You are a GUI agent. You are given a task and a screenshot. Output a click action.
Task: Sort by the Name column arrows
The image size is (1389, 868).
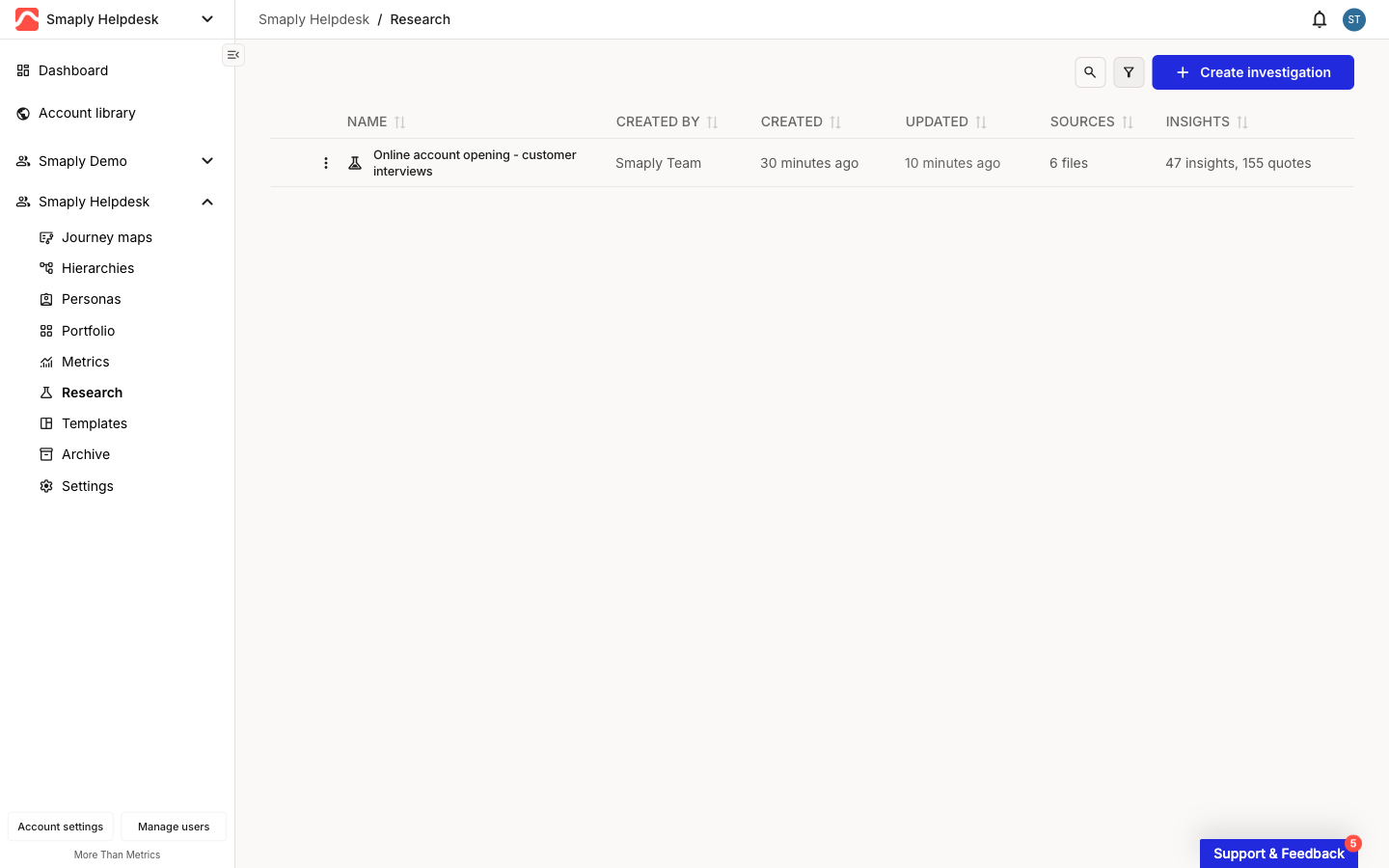click(x=400, y=122)
